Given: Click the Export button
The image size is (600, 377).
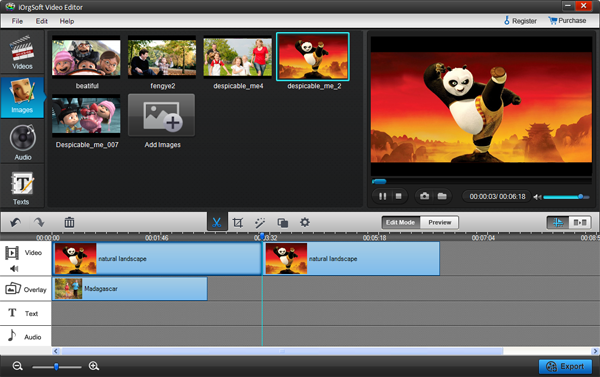Looking at the screenshot, I should pos(565,366).
